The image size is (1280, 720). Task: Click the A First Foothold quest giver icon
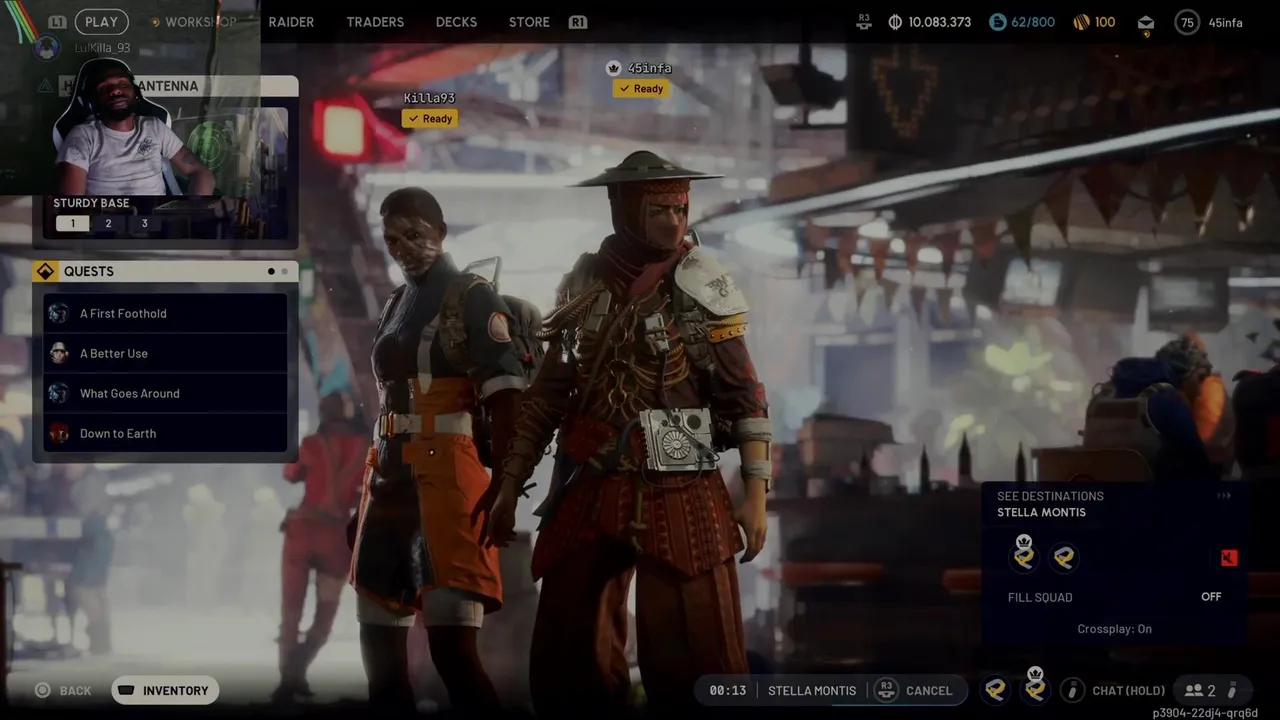click(59, 313)
